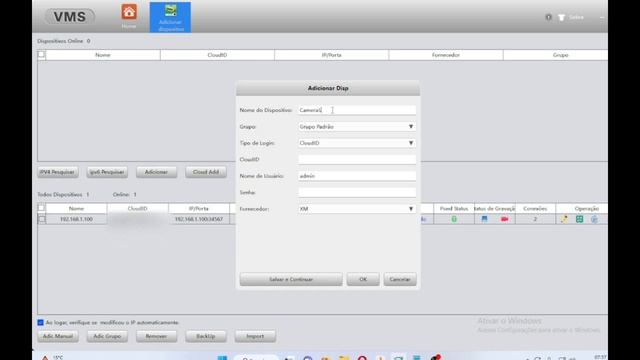This screenshot has width=640, height=360.
Task: Click the Import button
Action: [x=255, y=336]
